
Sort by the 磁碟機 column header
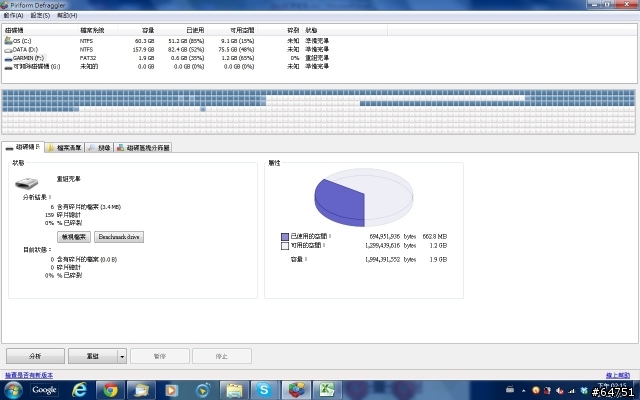coord(40,30)
